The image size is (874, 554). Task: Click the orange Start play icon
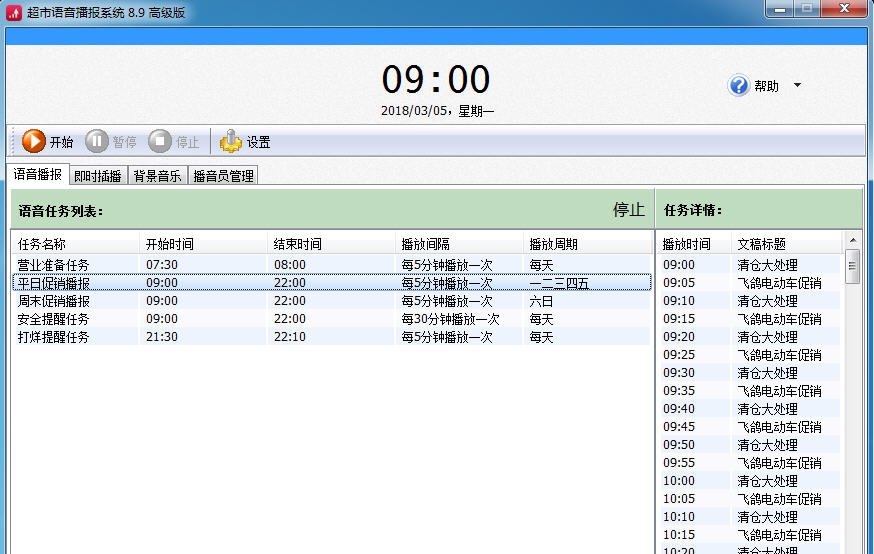tap(34, 142)
